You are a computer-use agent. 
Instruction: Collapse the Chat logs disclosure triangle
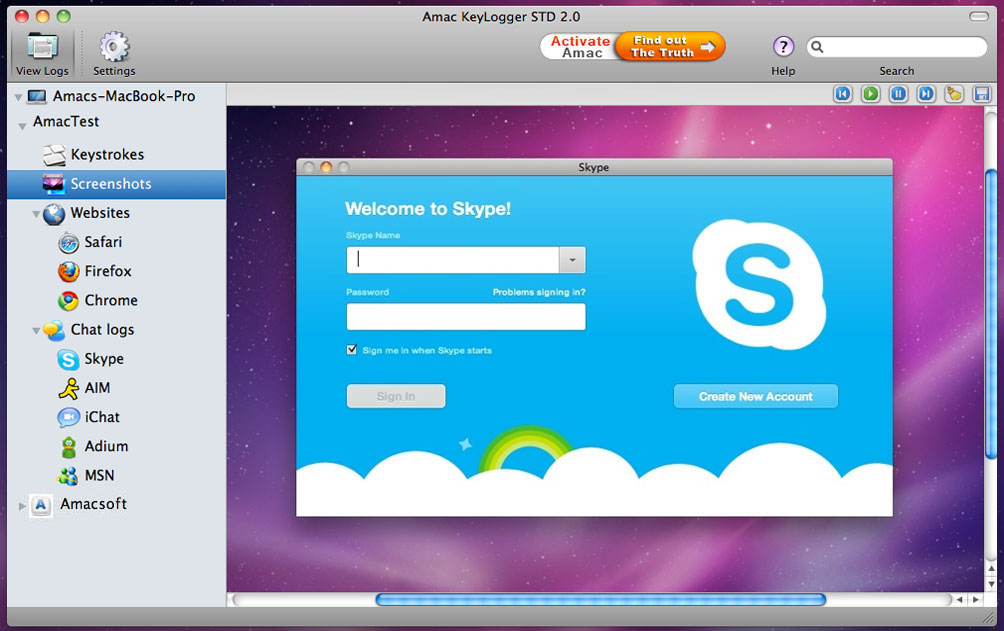coord(36,331)
